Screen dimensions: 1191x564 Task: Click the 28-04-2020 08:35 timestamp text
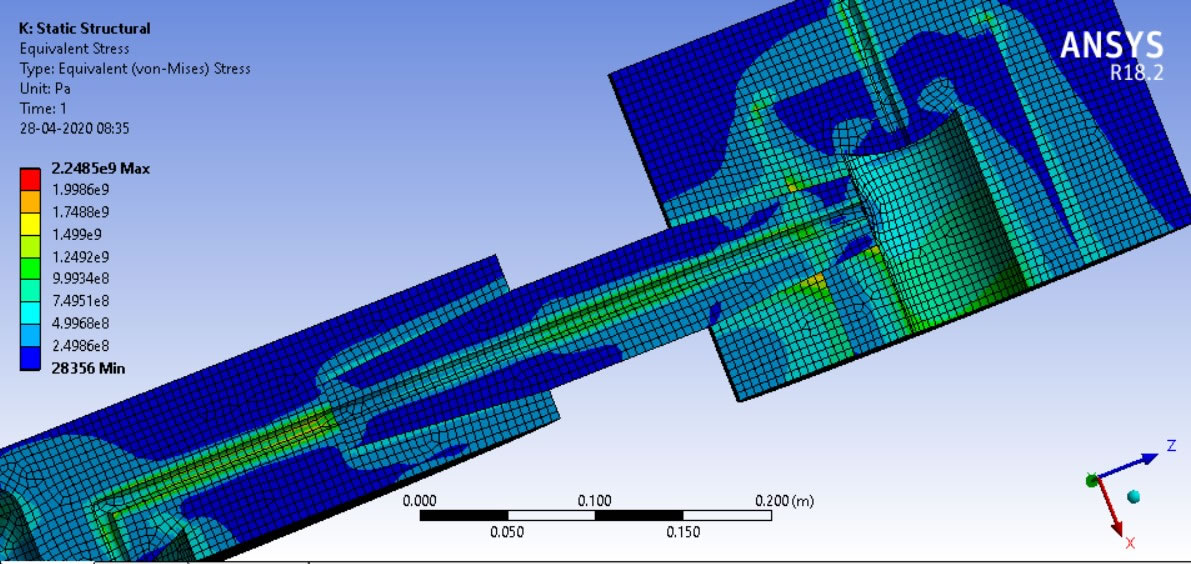click(x=74, y=128)
